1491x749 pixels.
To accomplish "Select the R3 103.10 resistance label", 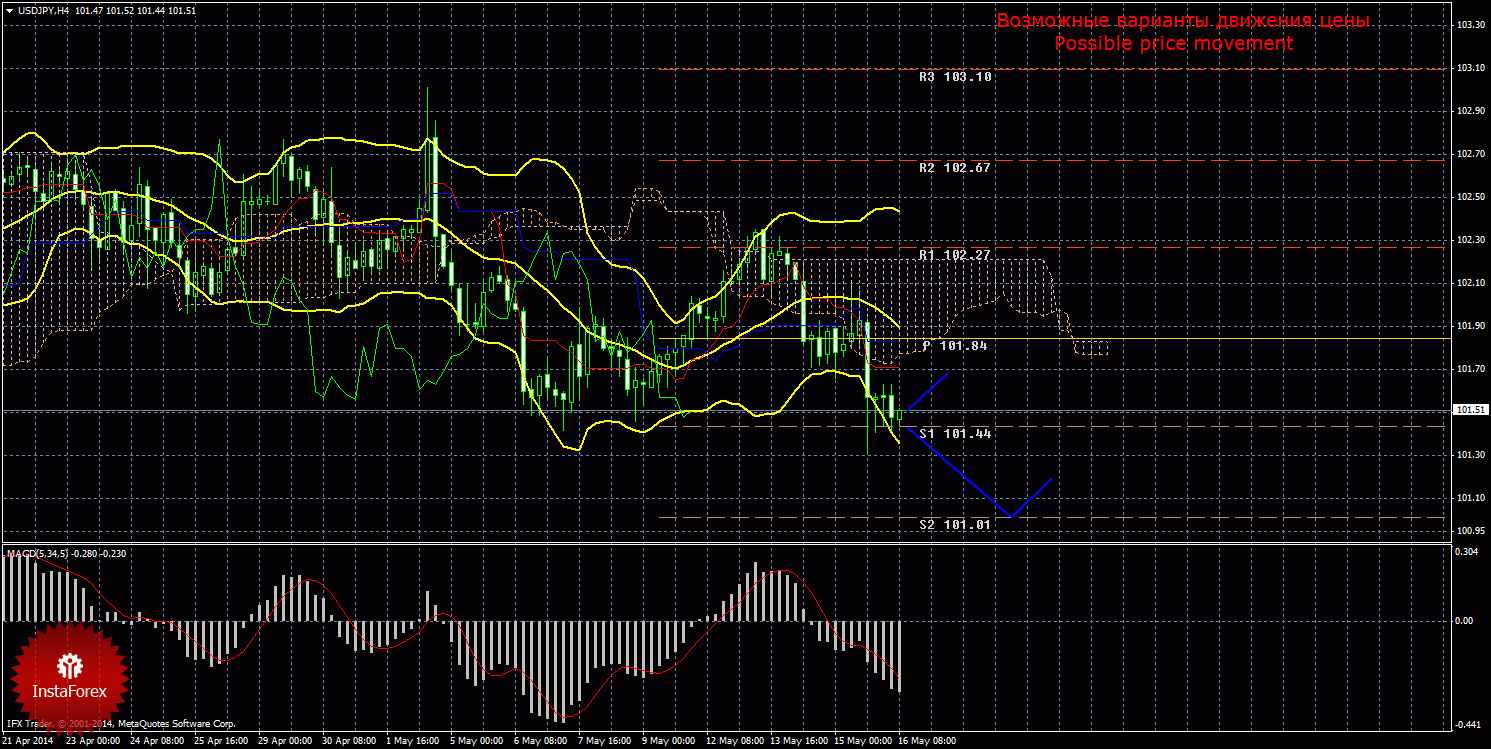I will click(x=955, y=76).
